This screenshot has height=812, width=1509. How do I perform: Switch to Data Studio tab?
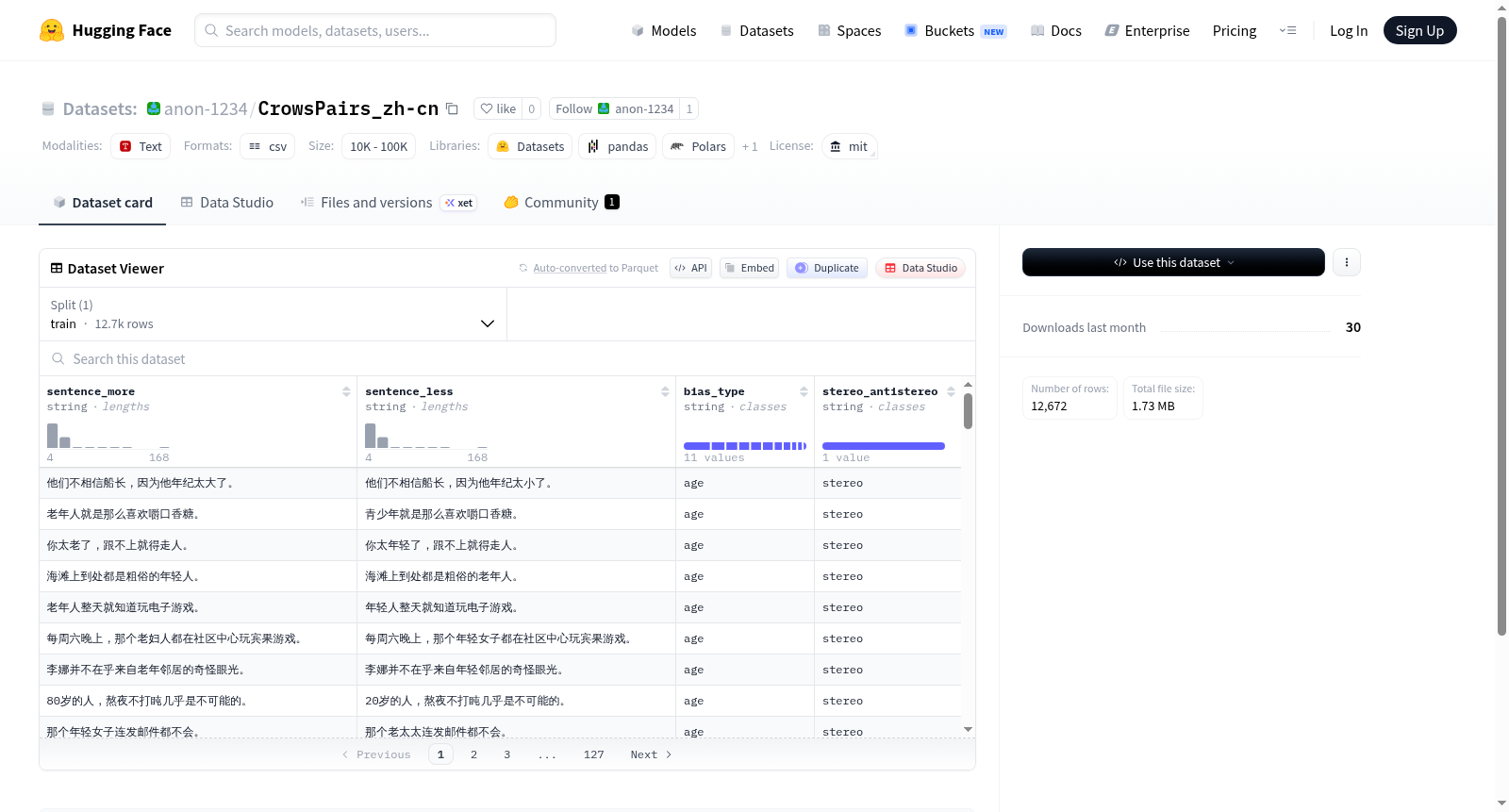(x=227, y=202)
